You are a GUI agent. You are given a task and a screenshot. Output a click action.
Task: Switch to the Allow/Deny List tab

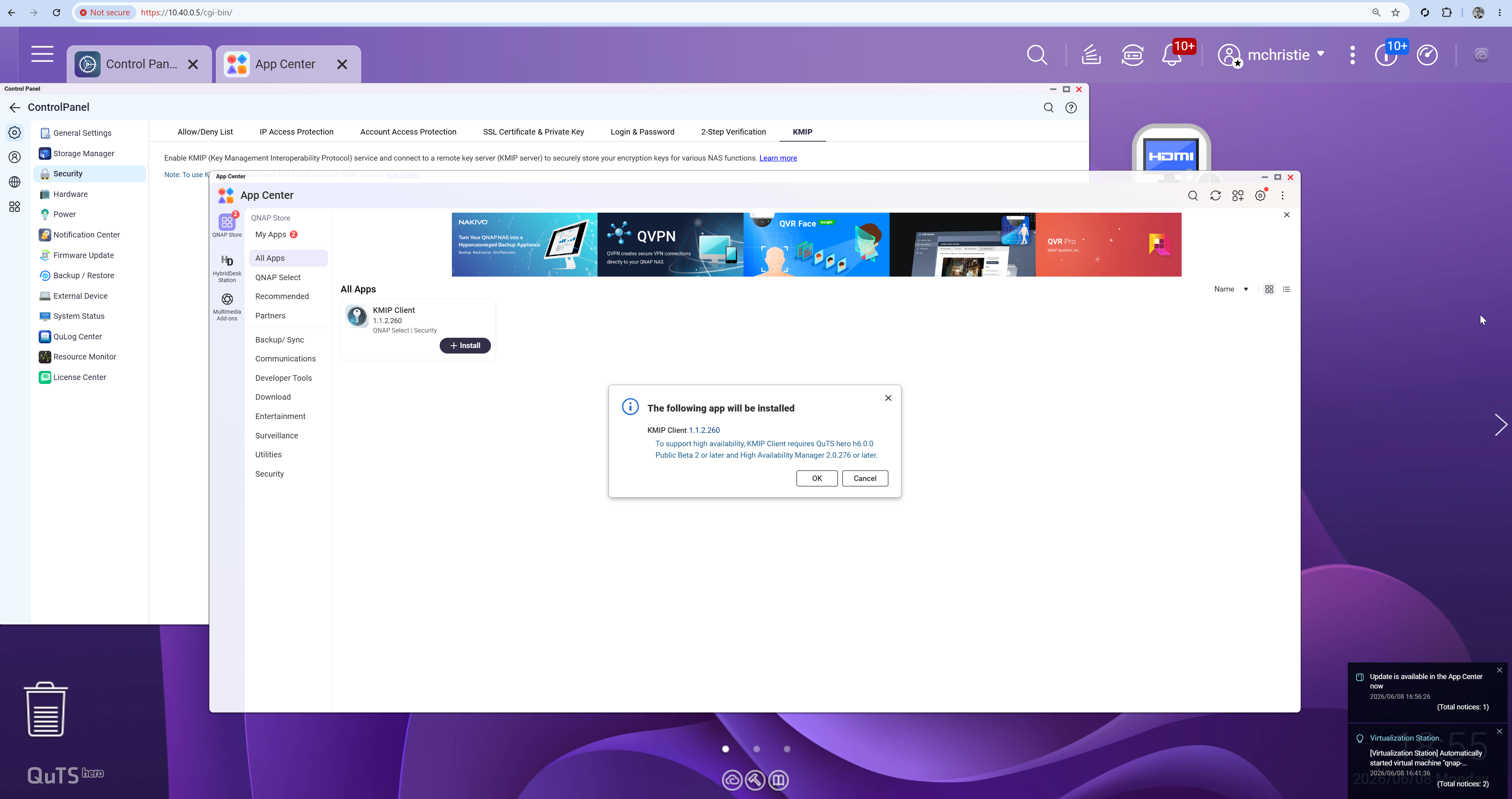pyautogui.click(x=205, y=132)
